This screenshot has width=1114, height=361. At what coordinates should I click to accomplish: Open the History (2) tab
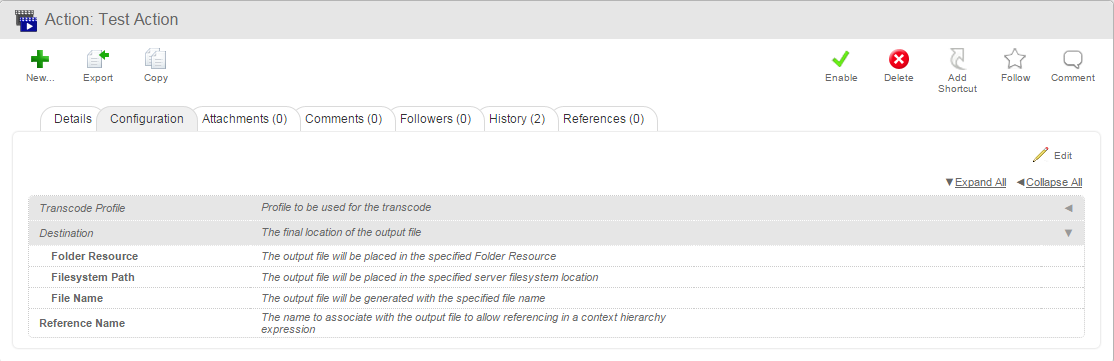click(x=517, y=119)
